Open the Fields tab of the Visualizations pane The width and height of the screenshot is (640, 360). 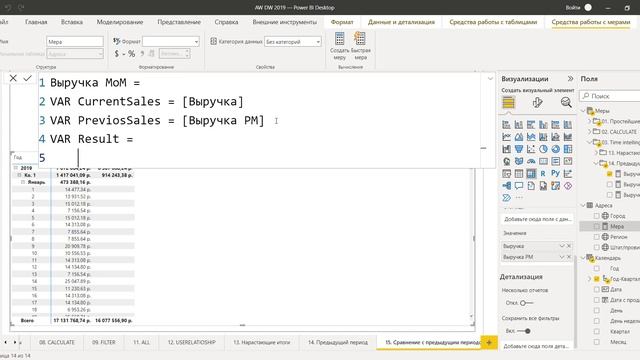pyautogui.click(x=508, y=102)
